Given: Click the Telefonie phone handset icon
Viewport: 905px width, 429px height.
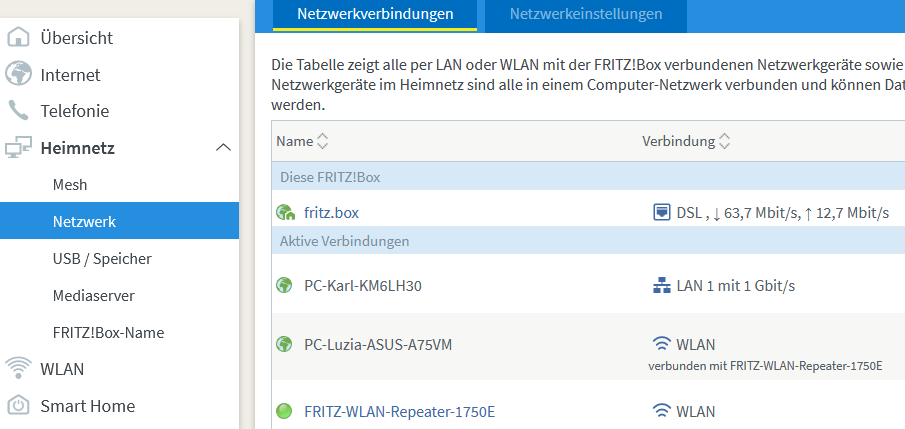Looking at the screenshot, I should pyautogui.click(x=18, y=111).
